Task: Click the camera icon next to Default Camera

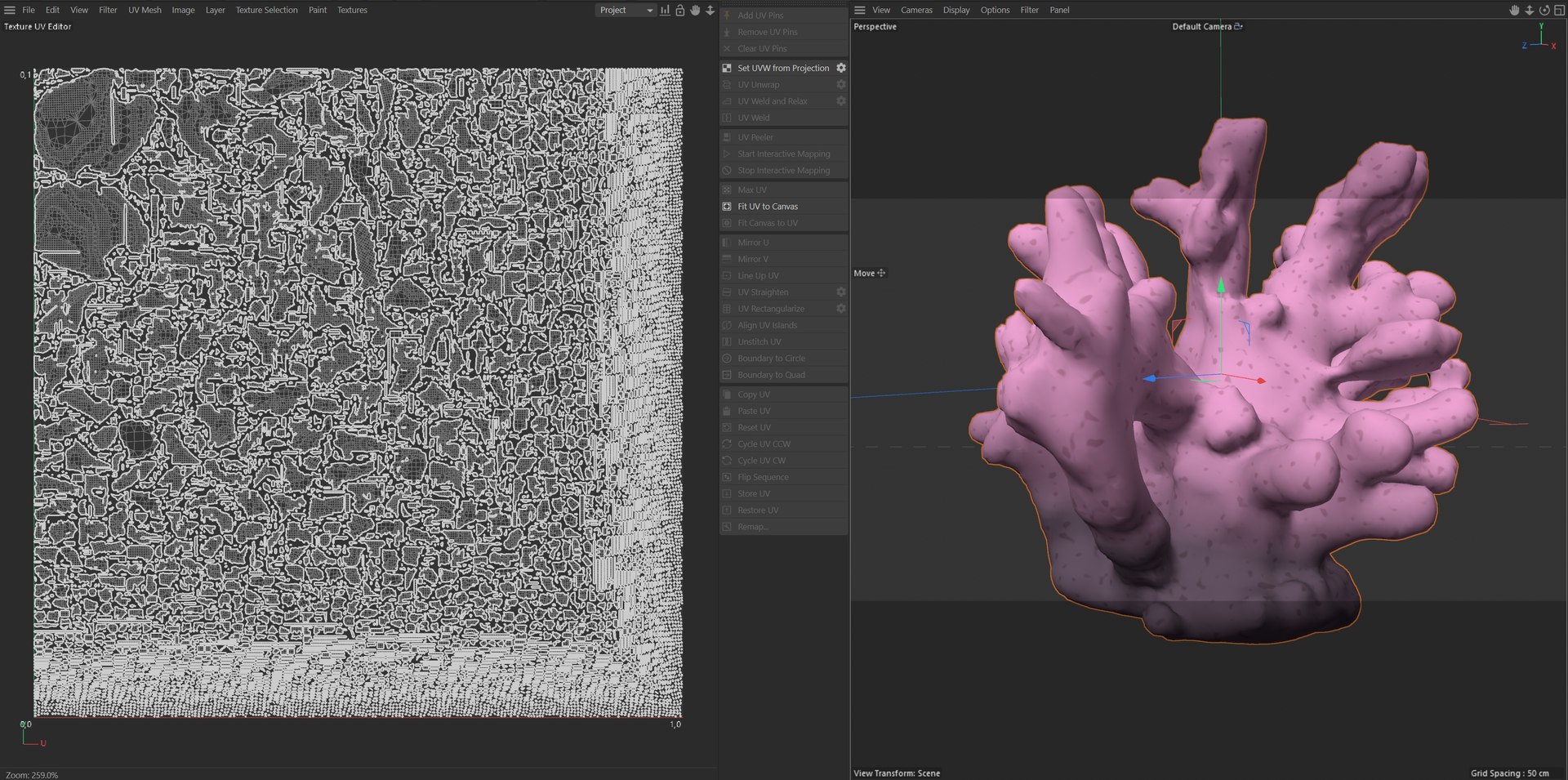Action: pyautogui.click(x=1238, y=26)
